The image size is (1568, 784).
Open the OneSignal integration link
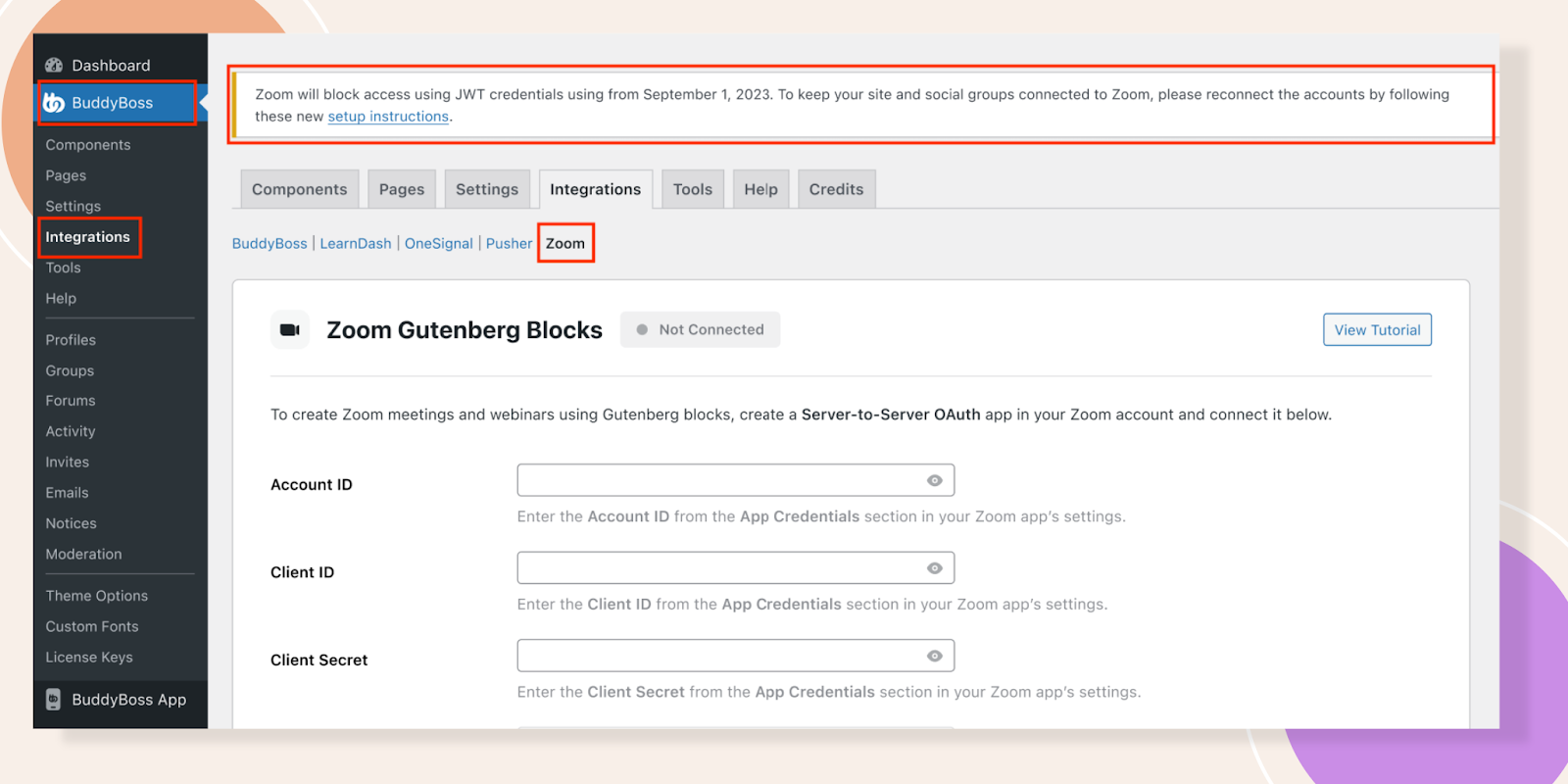[x=439, y=243]
